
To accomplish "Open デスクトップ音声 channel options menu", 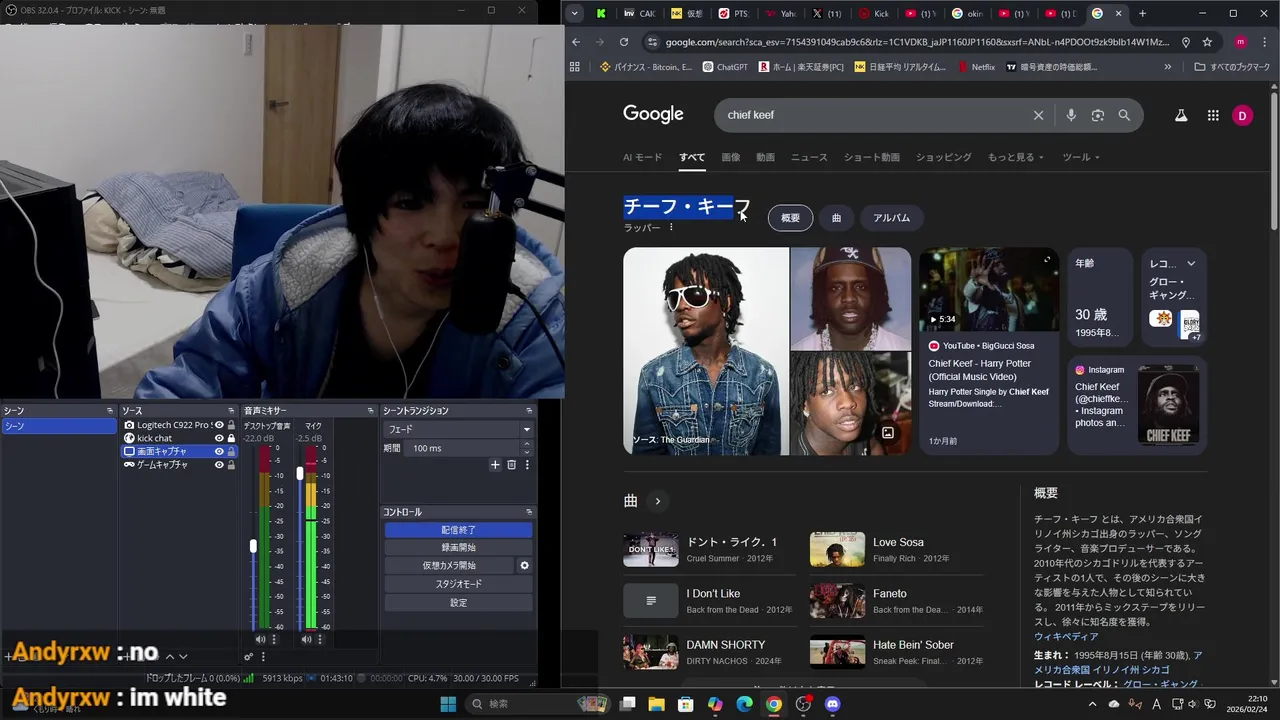I will click(275, 639).
